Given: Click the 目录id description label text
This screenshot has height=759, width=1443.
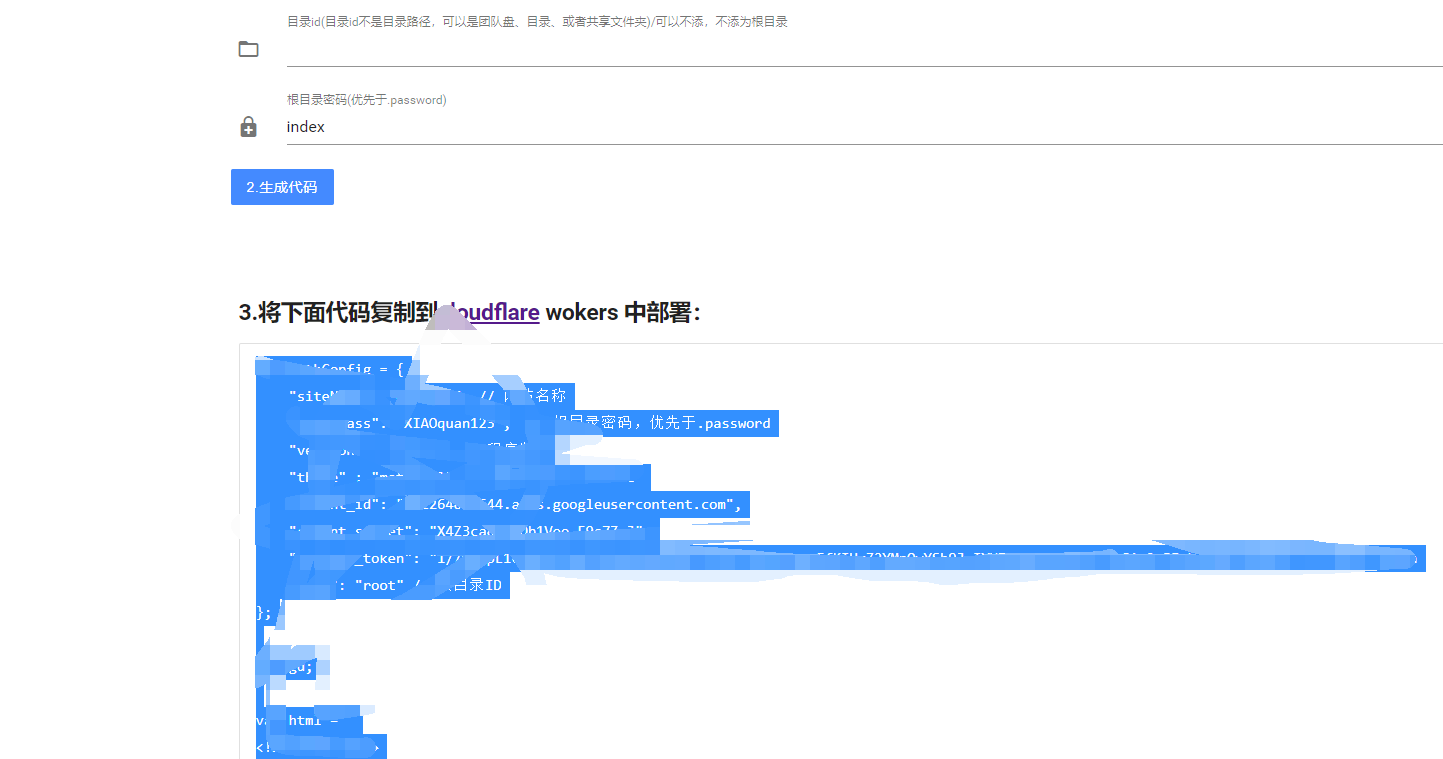Looking at the screenshot, I should pyautogui.click(x=537, y=21).
